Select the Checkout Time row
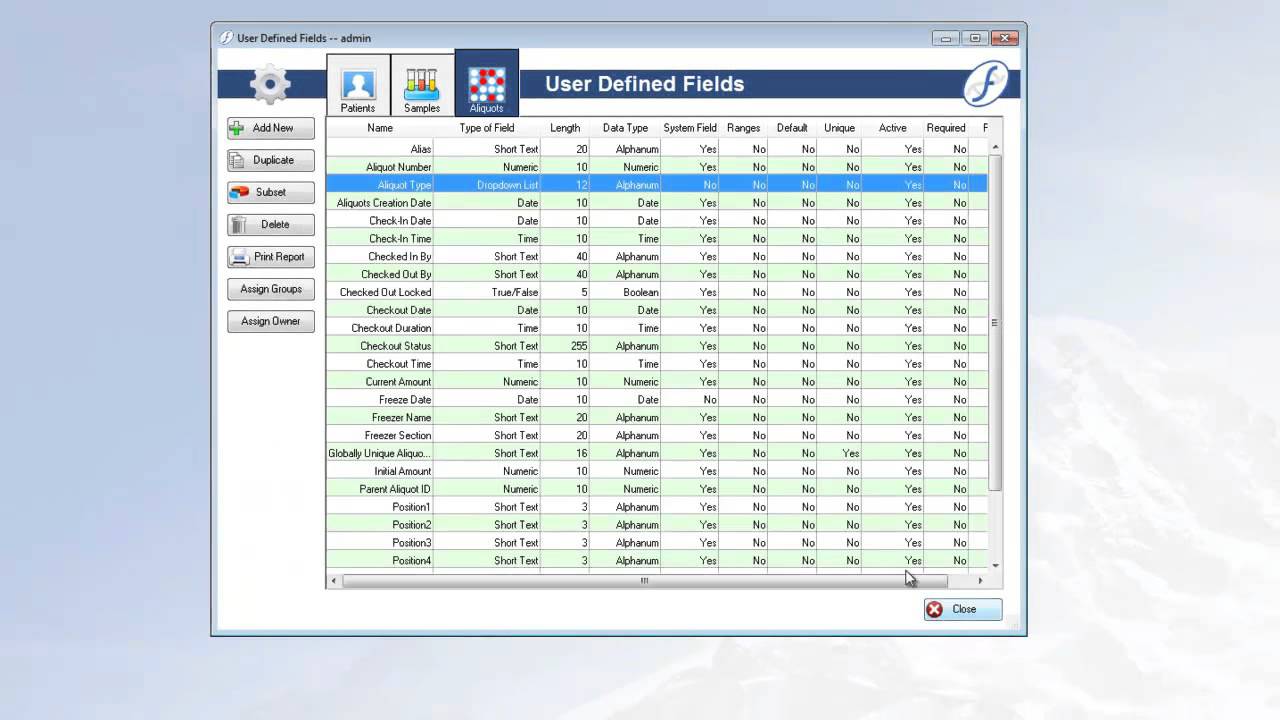The width and height of the screenshot is (1280, 720). (x=657, y=364)
